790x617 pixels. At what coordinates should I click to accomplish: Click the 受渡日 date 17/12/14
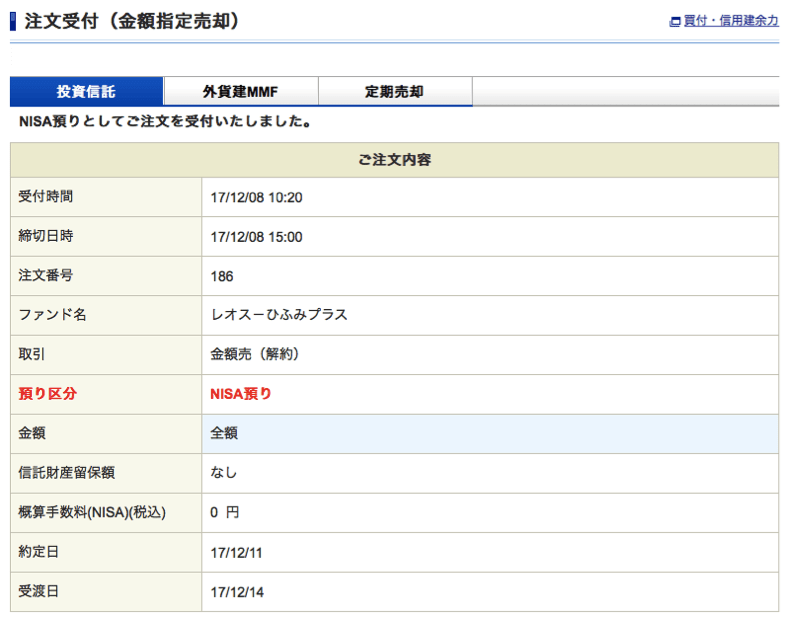pos(236,591)
